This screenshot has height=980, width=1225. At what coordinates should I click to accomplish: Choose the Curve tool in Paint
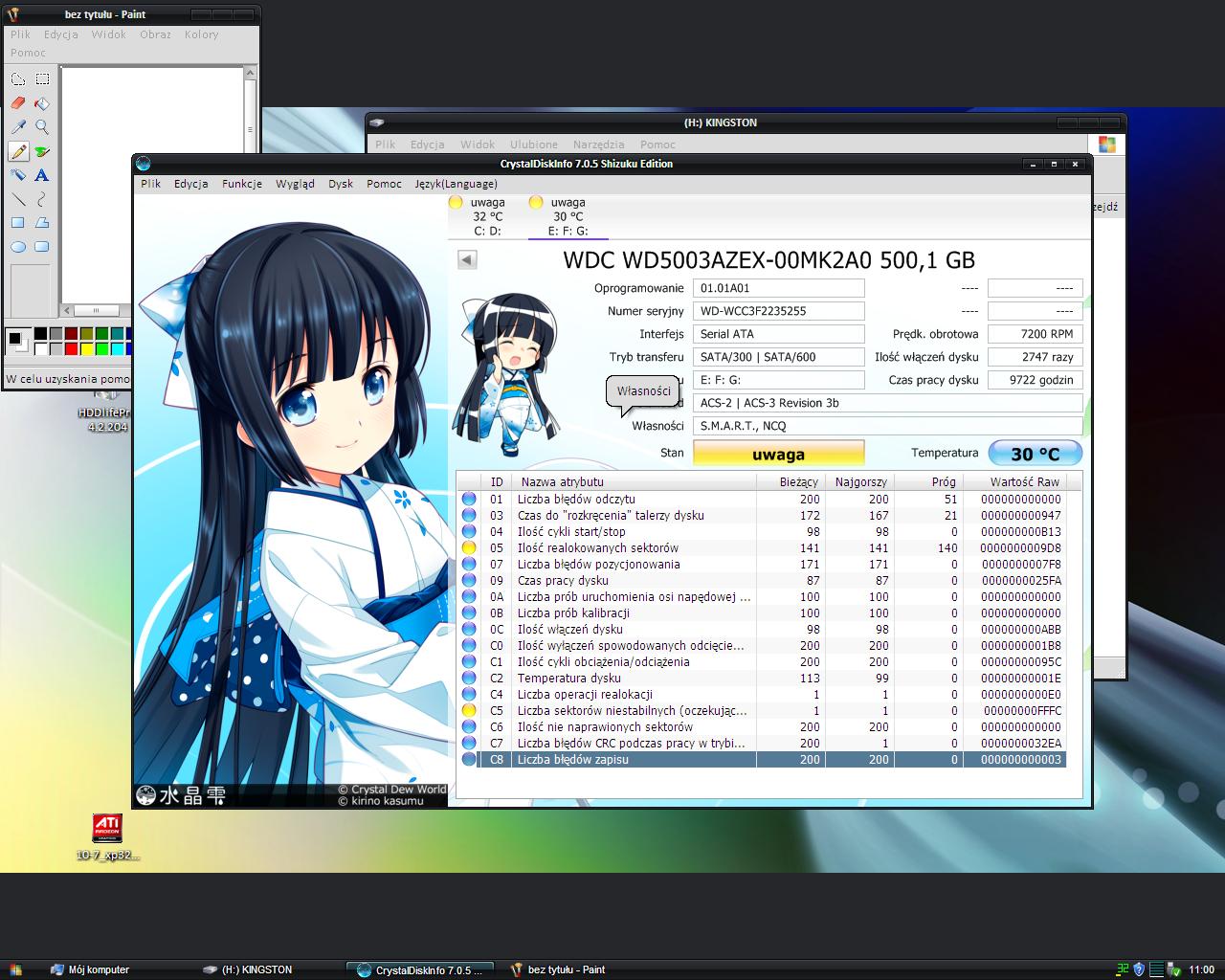point(42,199)
